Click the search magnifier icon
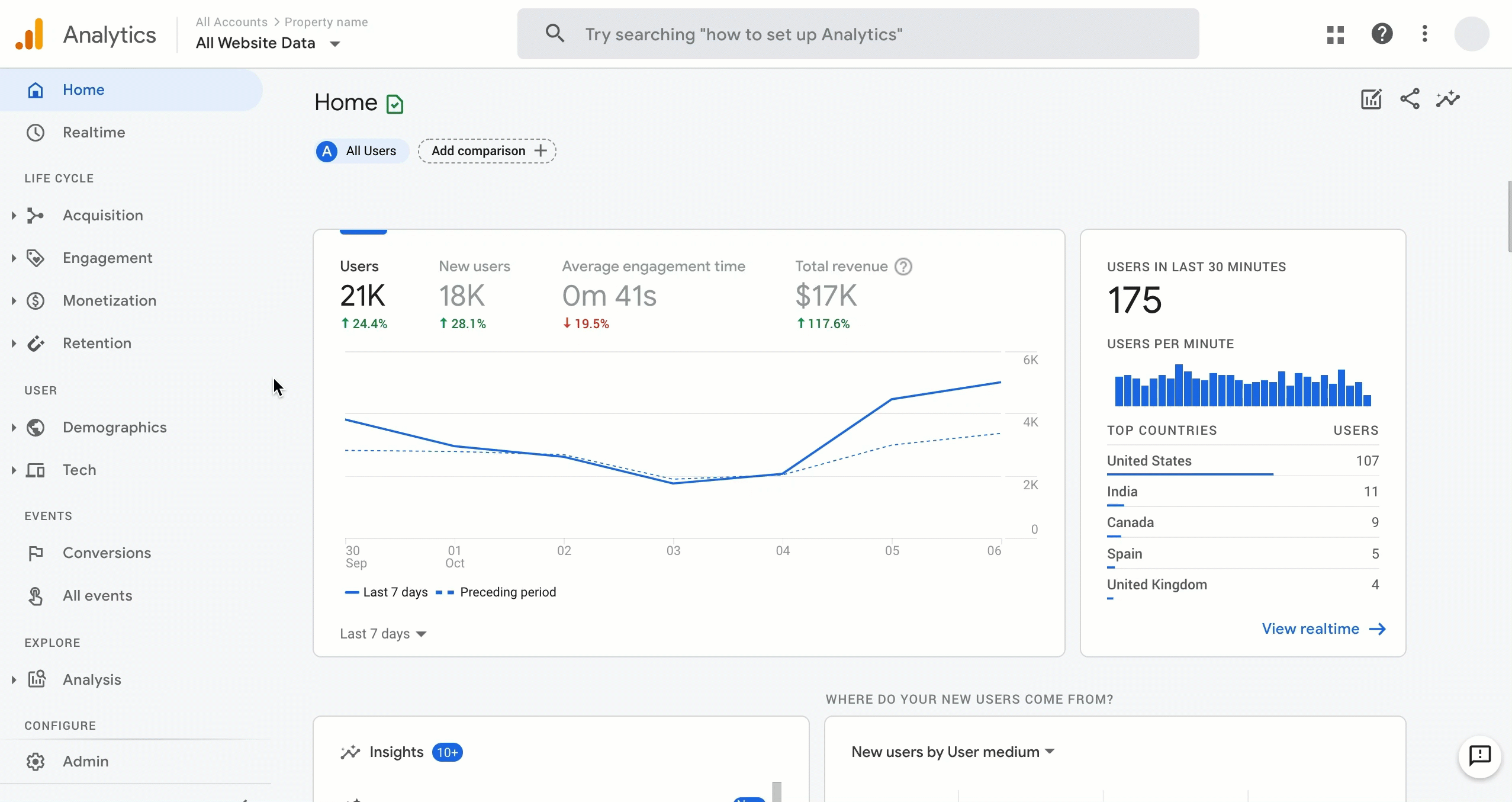1512x802 pixels. (x=553, y=33)
